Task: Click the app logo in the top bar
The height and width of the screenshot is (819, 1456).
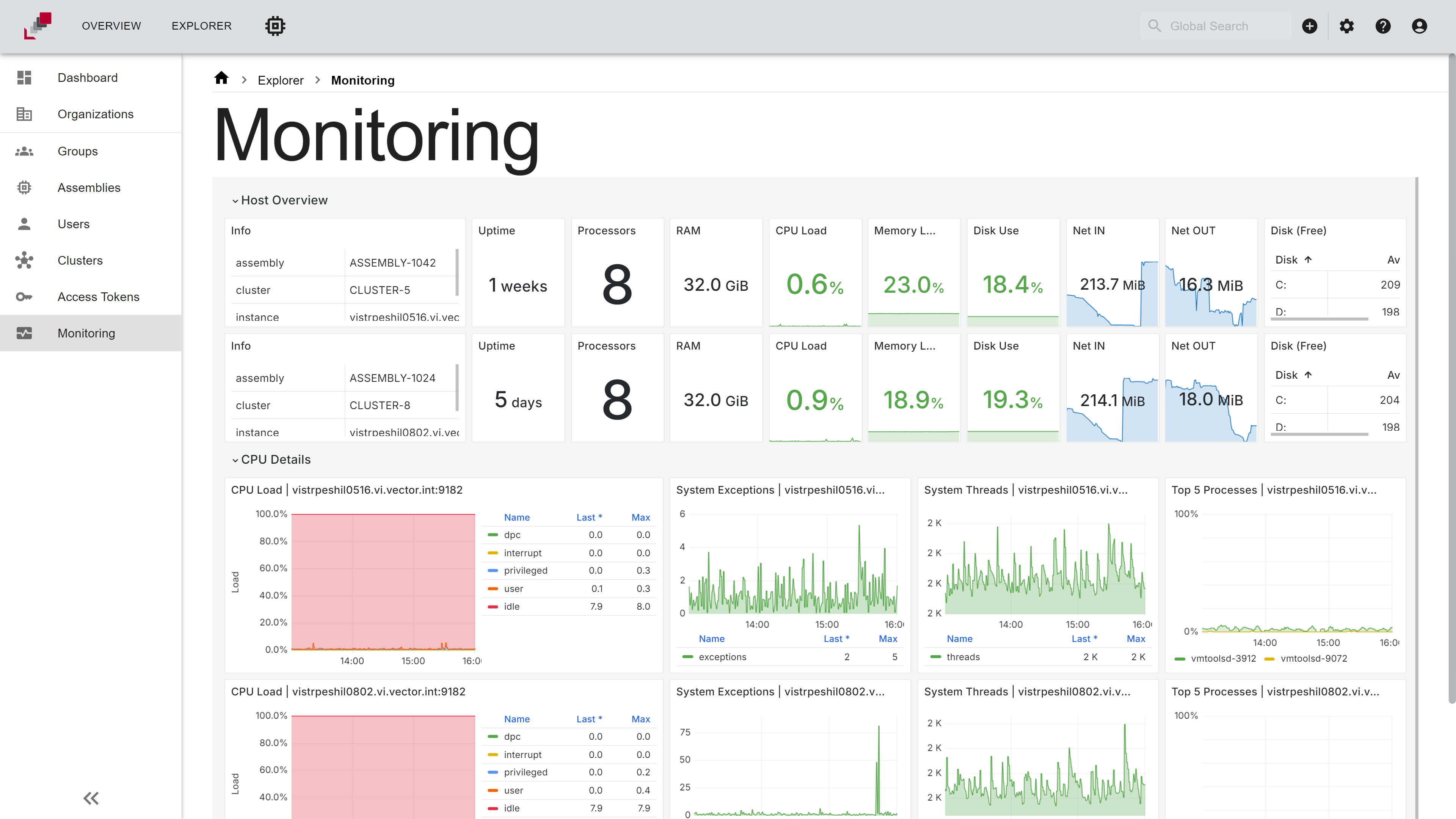Action: coord(37,26)
